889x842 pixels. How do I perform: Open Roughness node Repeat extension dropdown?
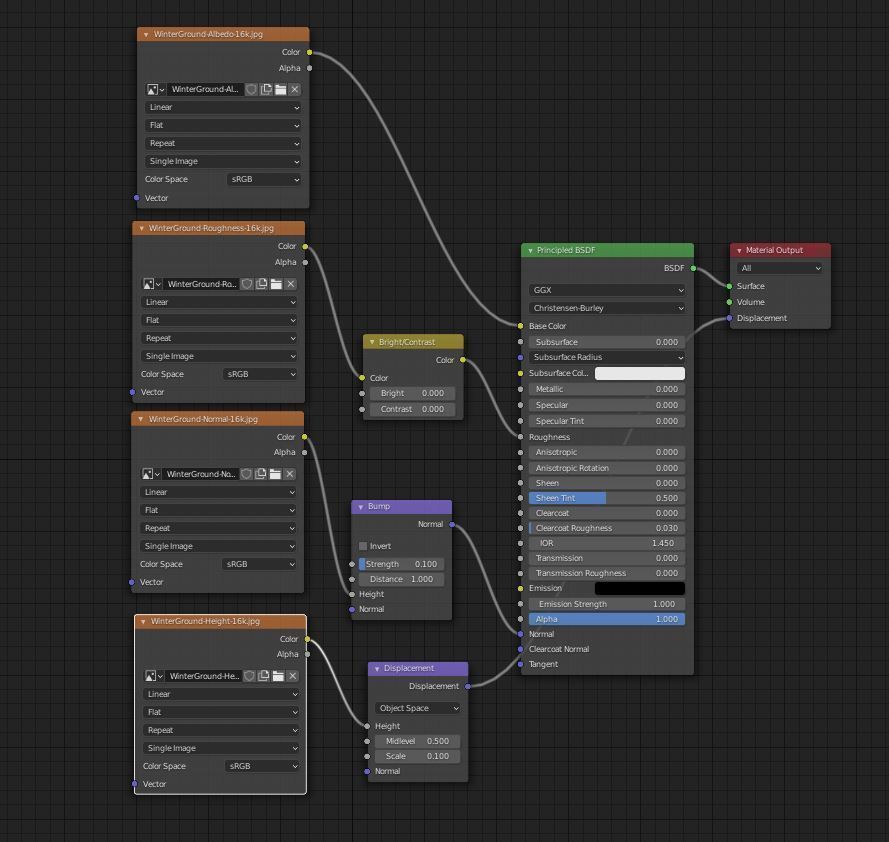[219, 339]
